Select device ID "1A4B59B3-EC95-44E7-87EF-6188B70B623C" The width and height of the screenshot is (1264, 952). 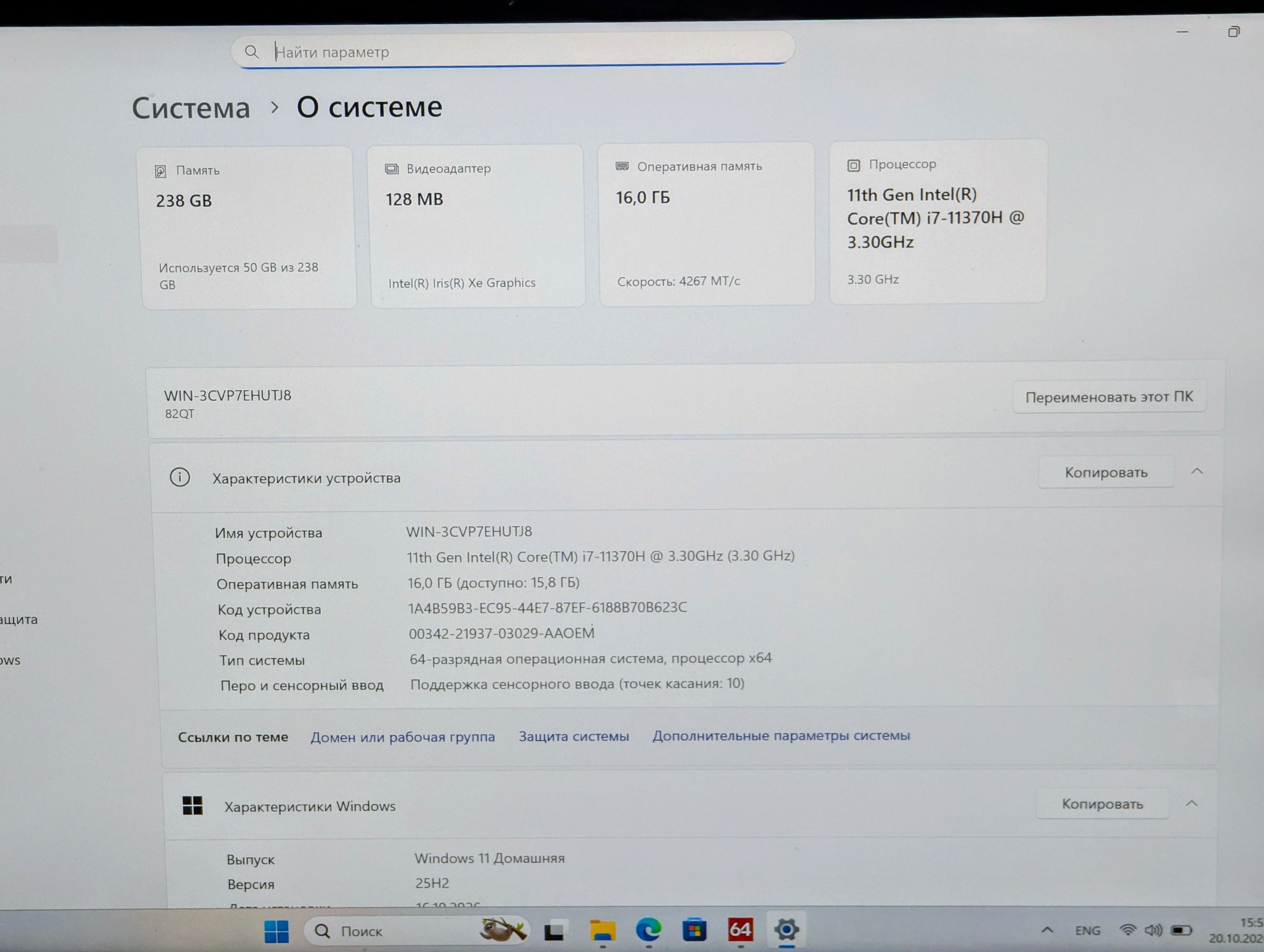547,607
